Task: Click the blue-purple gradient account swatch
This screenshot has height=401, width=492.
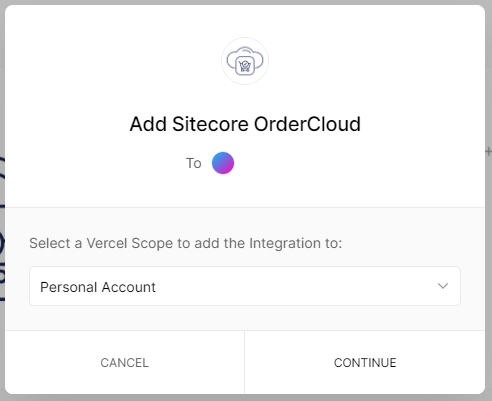Action: pos(223,163)
